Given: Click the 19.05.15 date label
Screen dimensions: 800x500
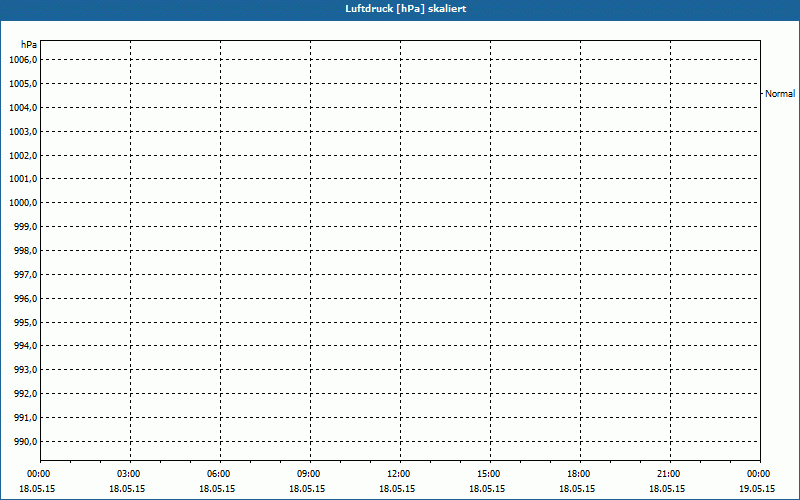Looking at the screenshot, I should [x=757, y=489].
